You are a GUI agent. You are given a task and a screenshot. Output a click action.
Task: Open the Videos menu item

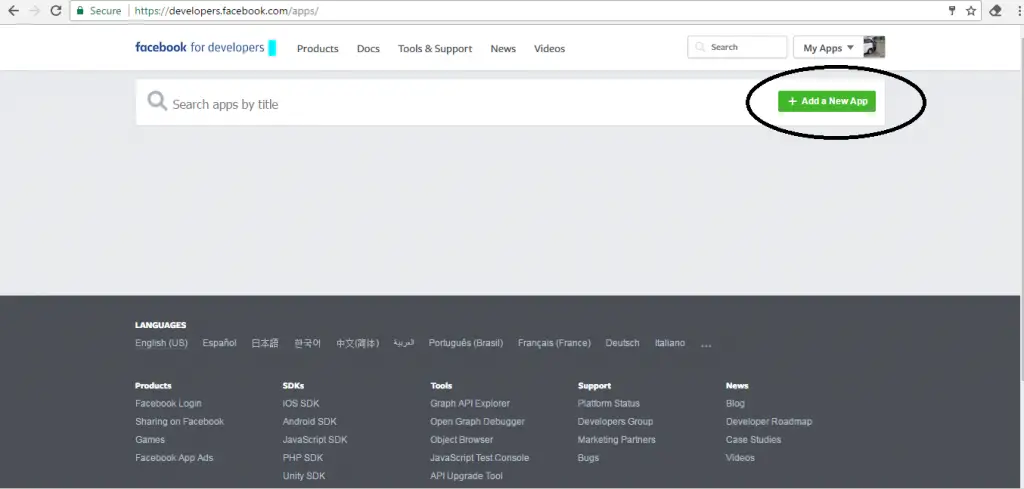click(x=549, y=48)
